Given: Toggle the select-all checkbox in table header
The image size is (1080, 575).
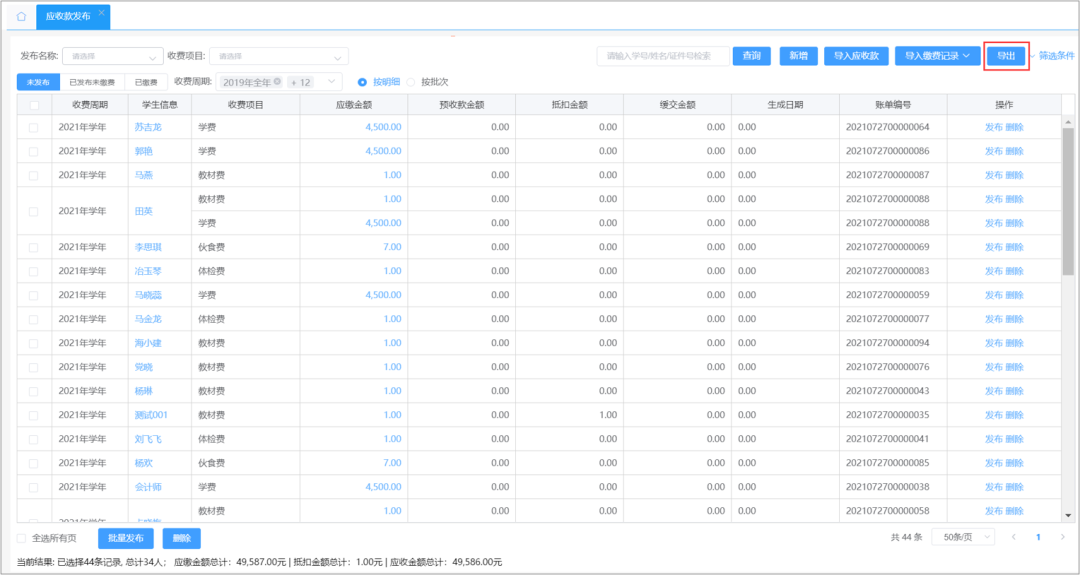Looking at the screenshot, I should click(34, 104).
